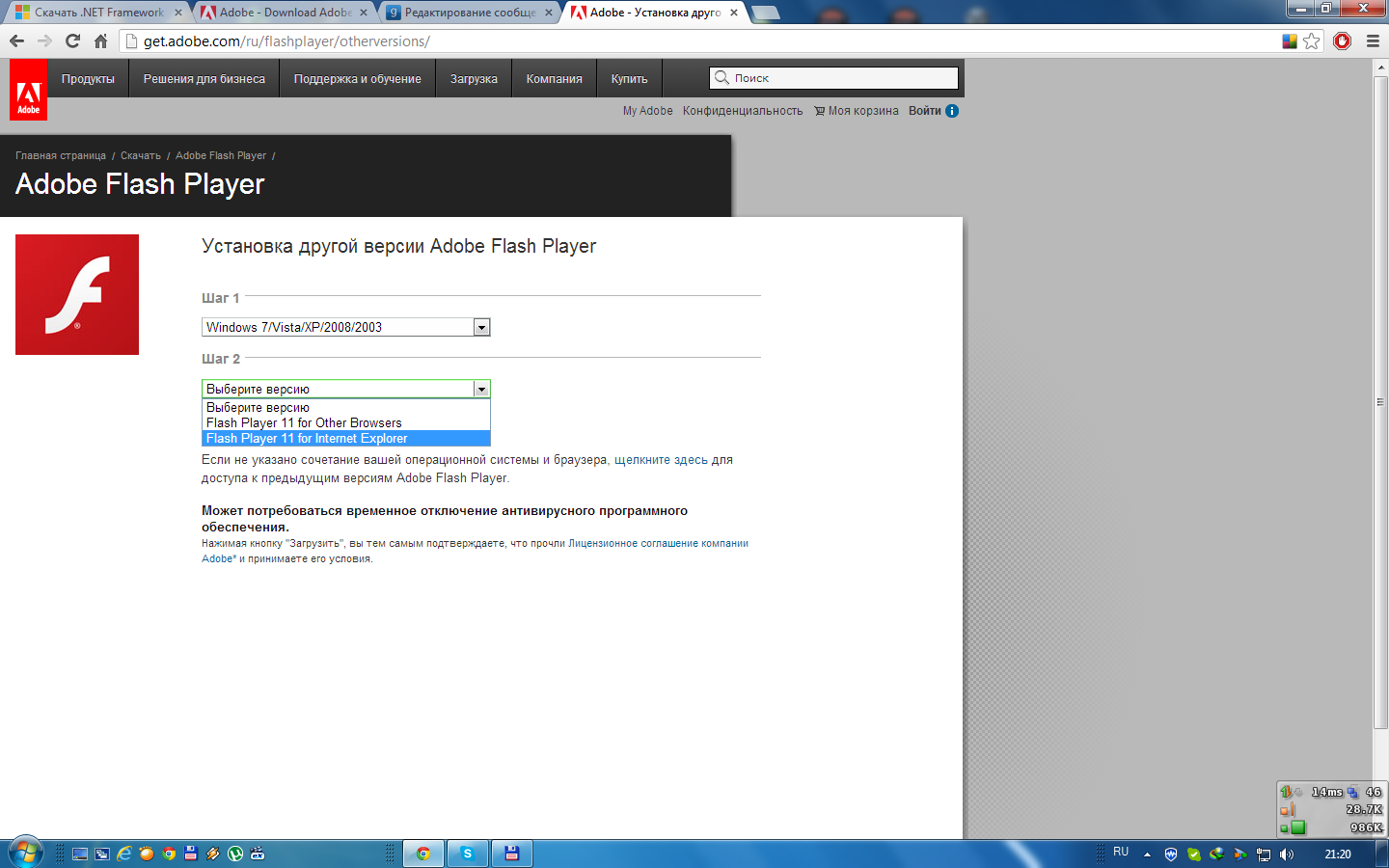The width and height of the screenshot is (1389, 868).
Task: Open Моя корзина cart link
Action: pos(857,111)
